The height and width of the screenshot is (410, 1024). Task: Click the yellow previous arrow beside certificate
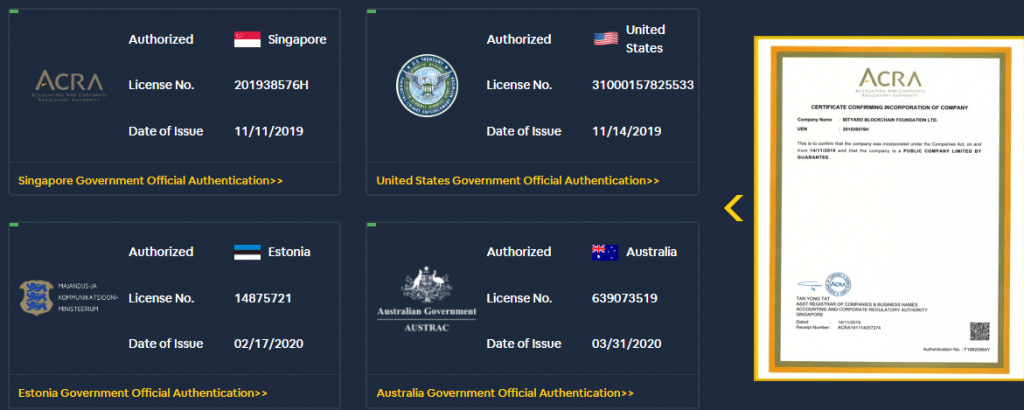[x=734, y=208]
